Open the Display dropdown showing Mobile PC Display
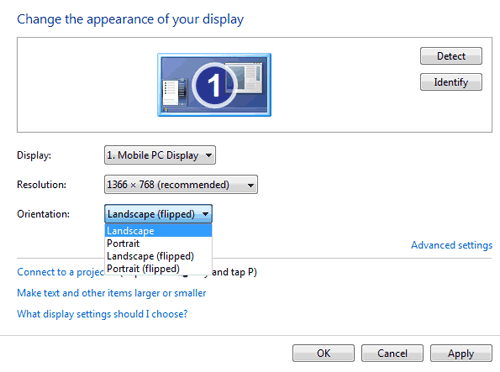The image size is (500, 372). tap(160, 155)
